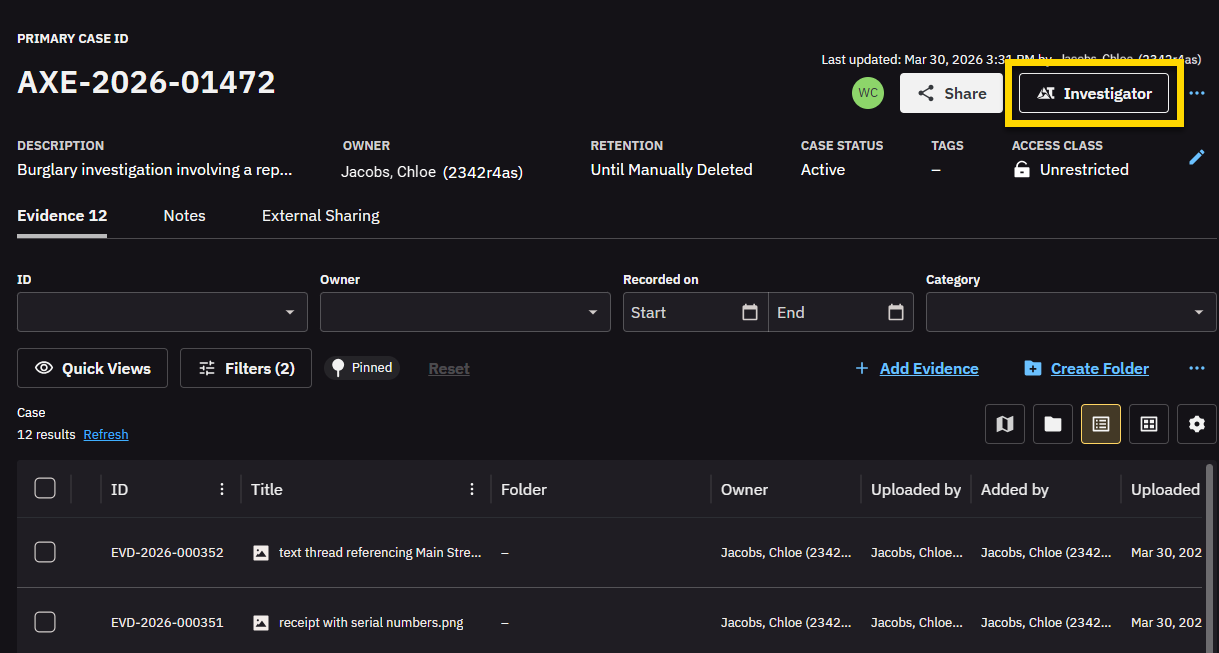Click the Share button

point(951,93)
